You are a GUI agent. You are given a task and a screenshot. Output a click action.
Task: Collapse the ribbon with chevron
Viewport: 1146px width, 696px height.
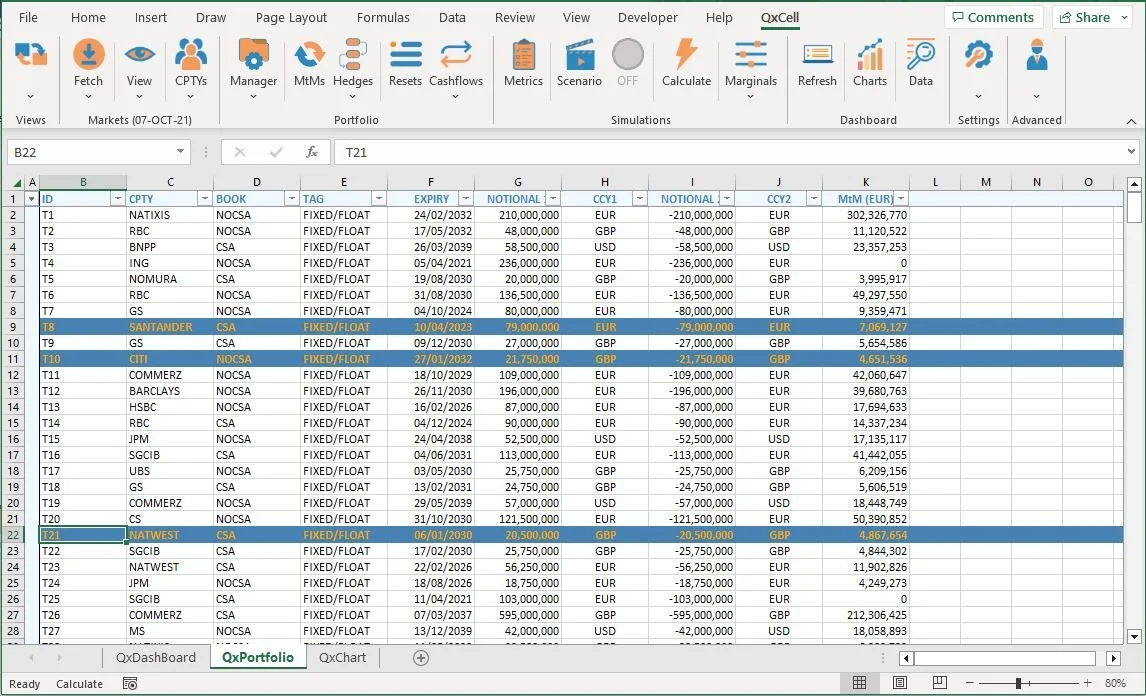1131,121
